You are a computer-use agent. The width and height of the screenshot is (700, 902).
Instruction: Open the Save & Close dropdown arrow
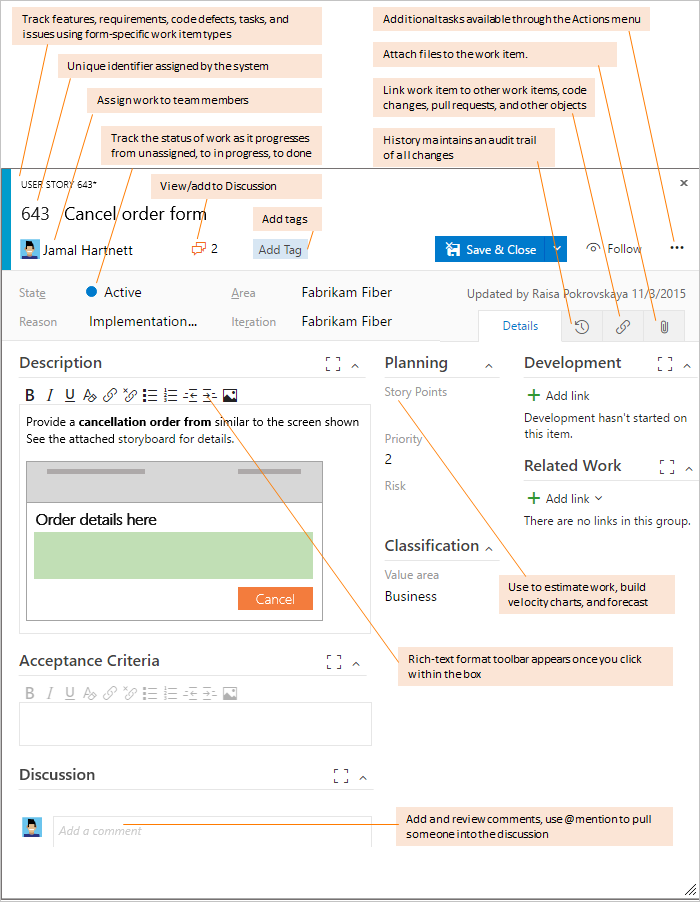pos(559,249)
